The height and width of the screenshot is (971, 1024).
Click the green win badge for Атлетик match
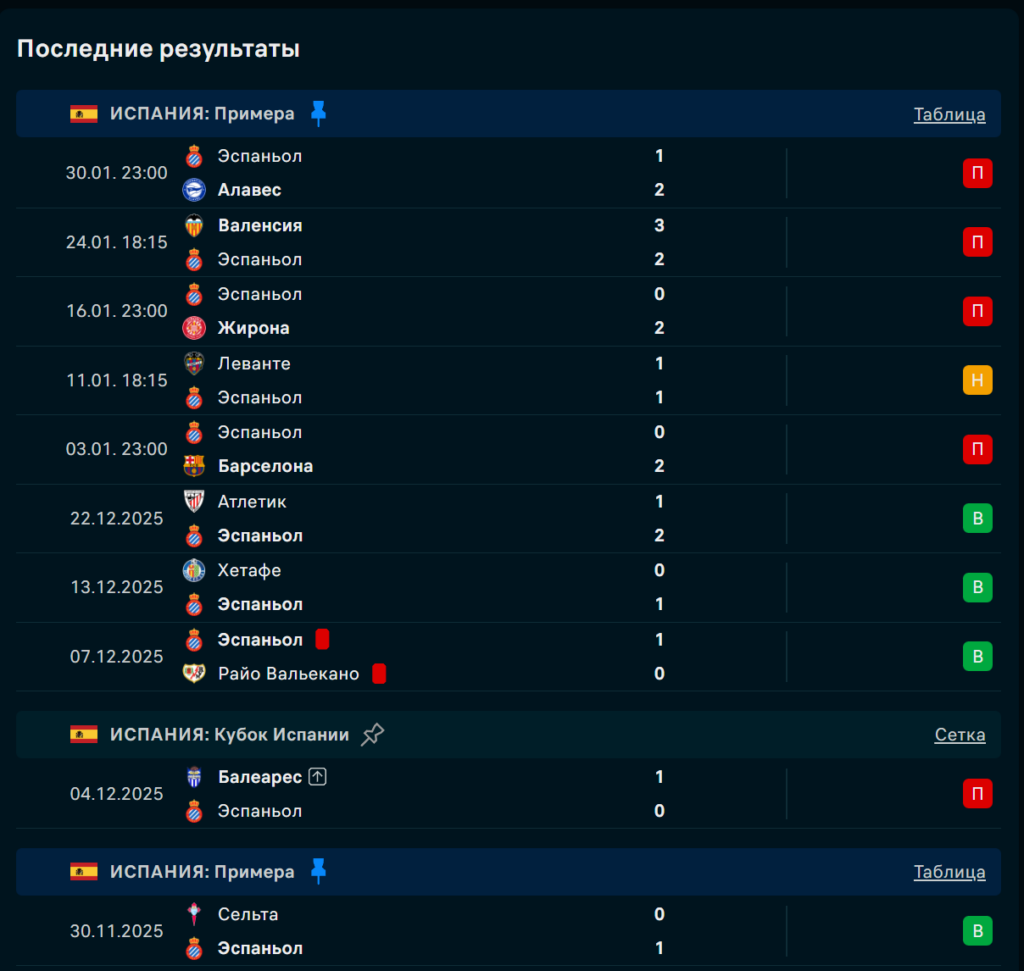click(x=977, y=518)
